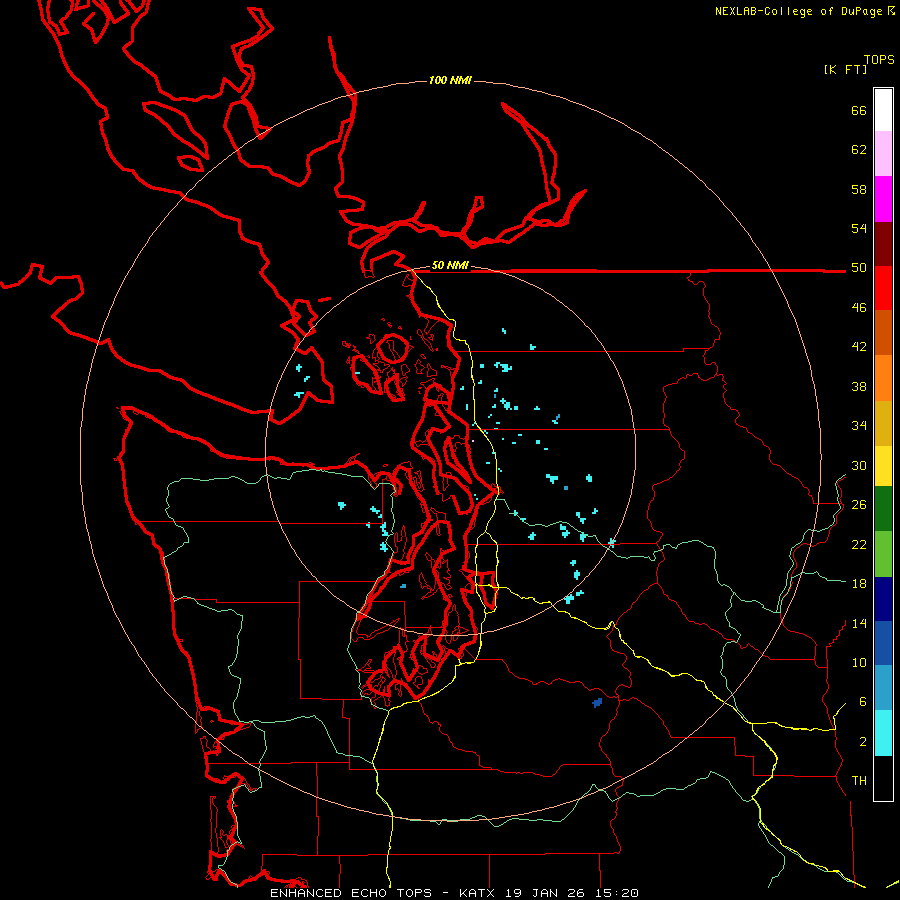This screenshot has width=900, height=900.
Task: Click the TH legend label
Action: coord(859,780)
